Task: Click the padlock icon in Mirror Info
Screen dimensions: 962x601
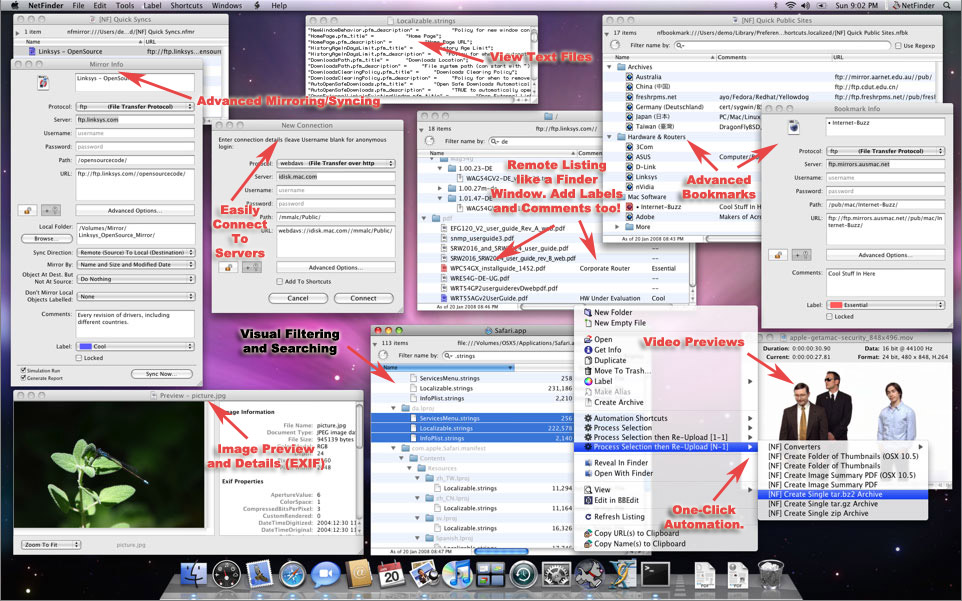Action: (27, 211)
